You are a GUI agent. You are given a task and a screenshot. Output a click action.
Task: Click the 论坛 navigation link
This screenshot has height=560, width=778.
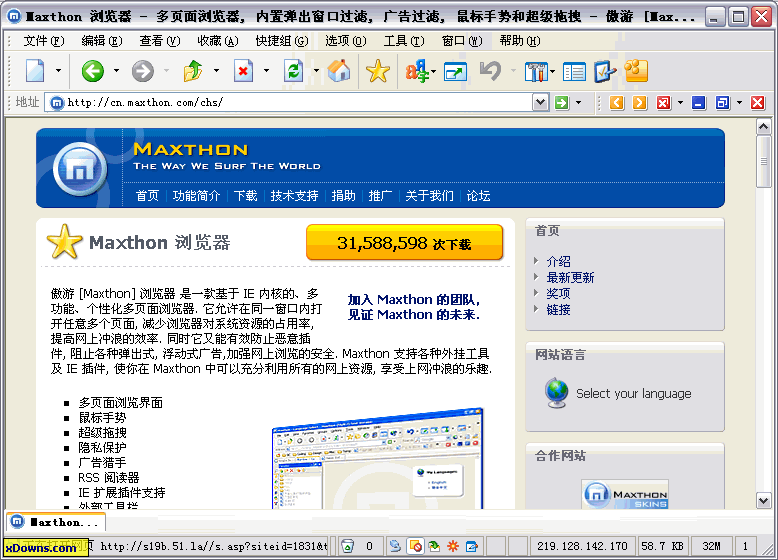point(478,195)
